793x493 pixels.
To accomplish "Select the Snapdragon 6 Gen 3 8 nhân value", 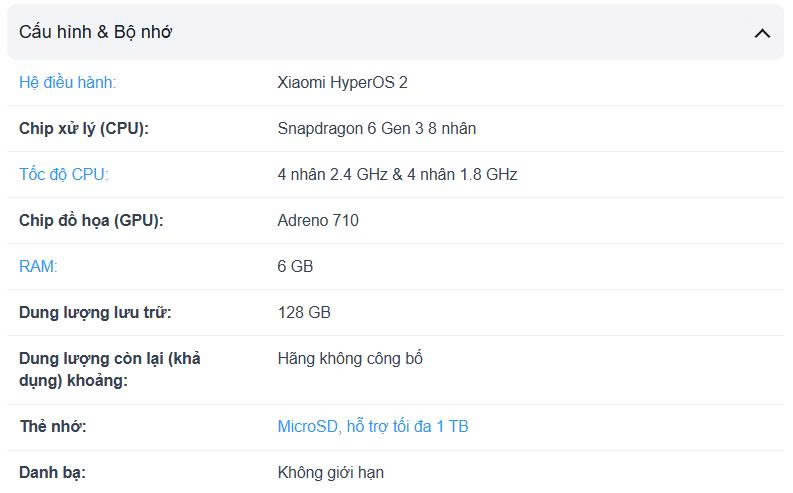I will pyautogui.click(x=376, y=128).
